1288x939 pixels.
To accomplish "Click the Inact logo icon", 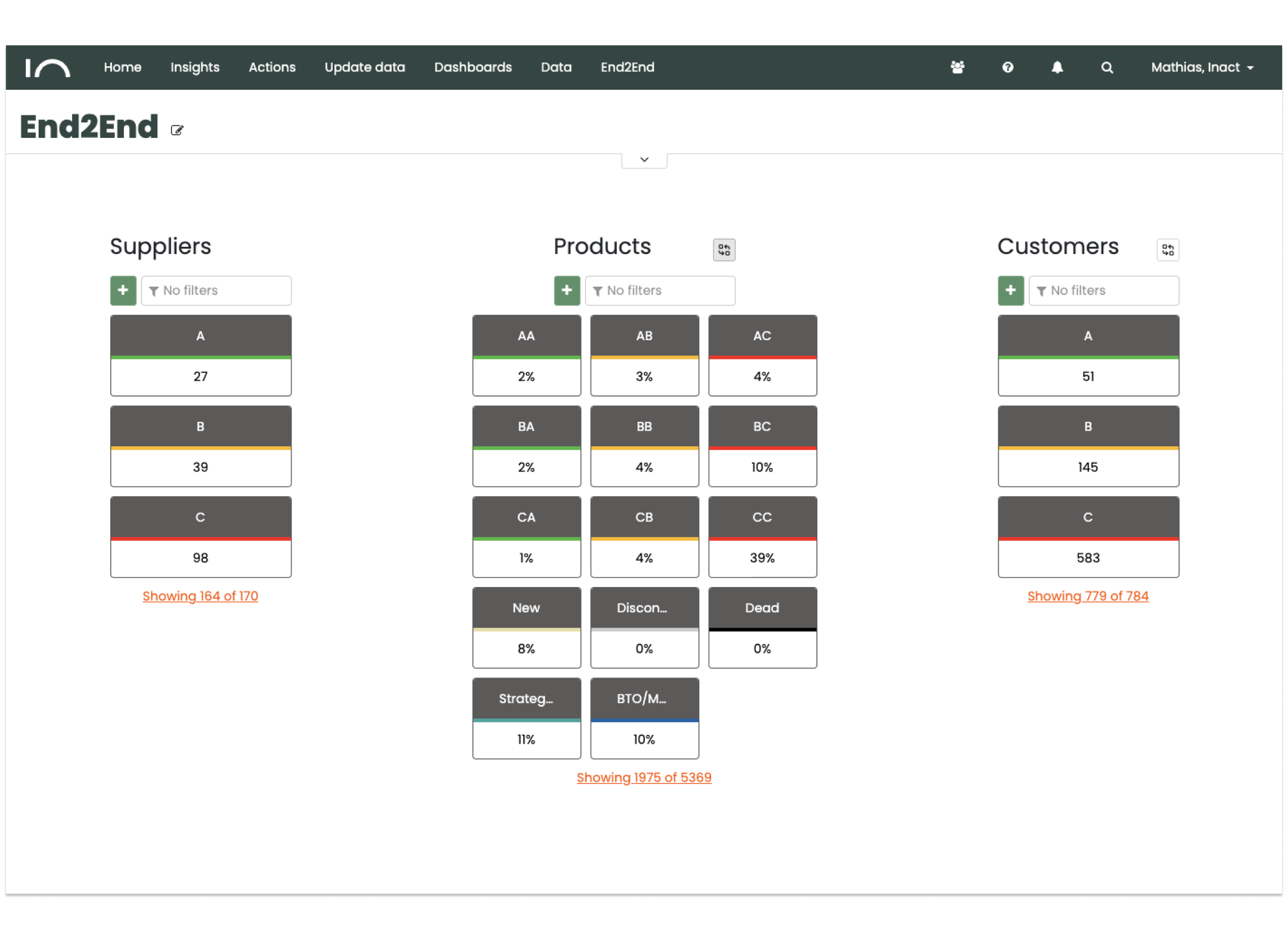I will pos(48,67).
